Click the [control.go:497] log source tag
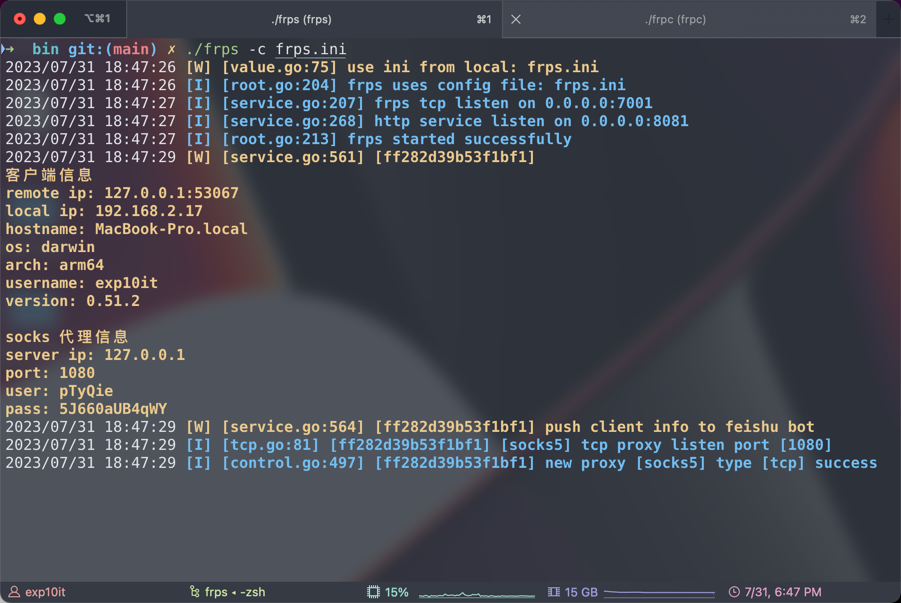 click(293, 463)
